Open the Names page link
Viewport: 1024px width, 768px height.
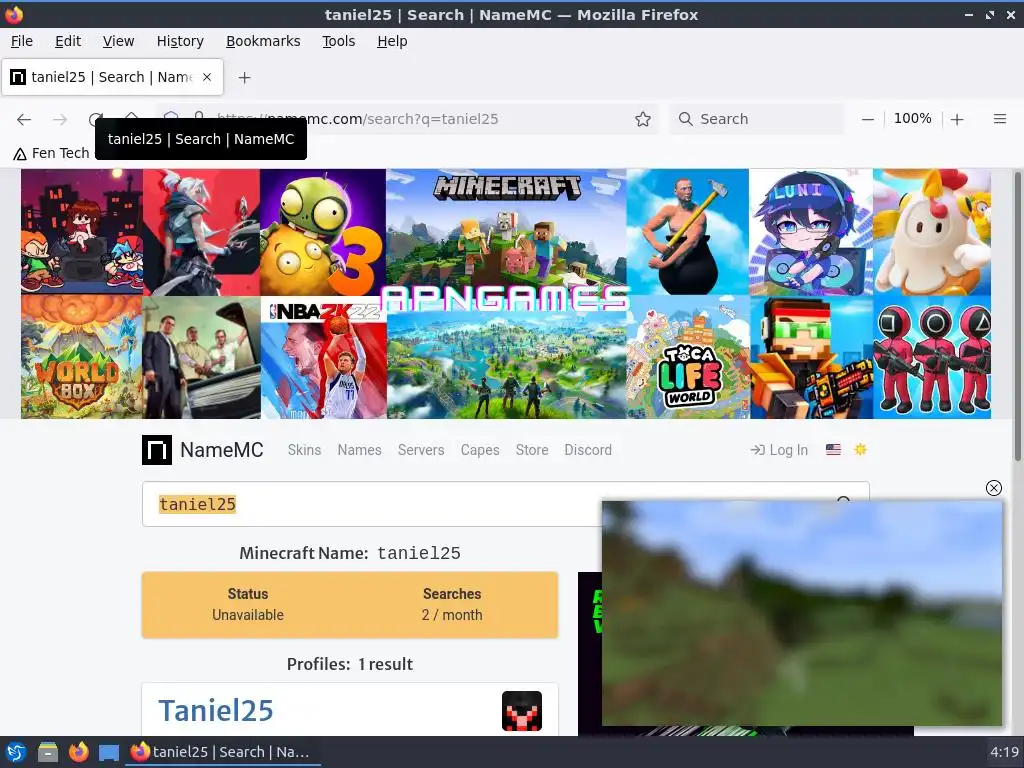click(359, 450)
